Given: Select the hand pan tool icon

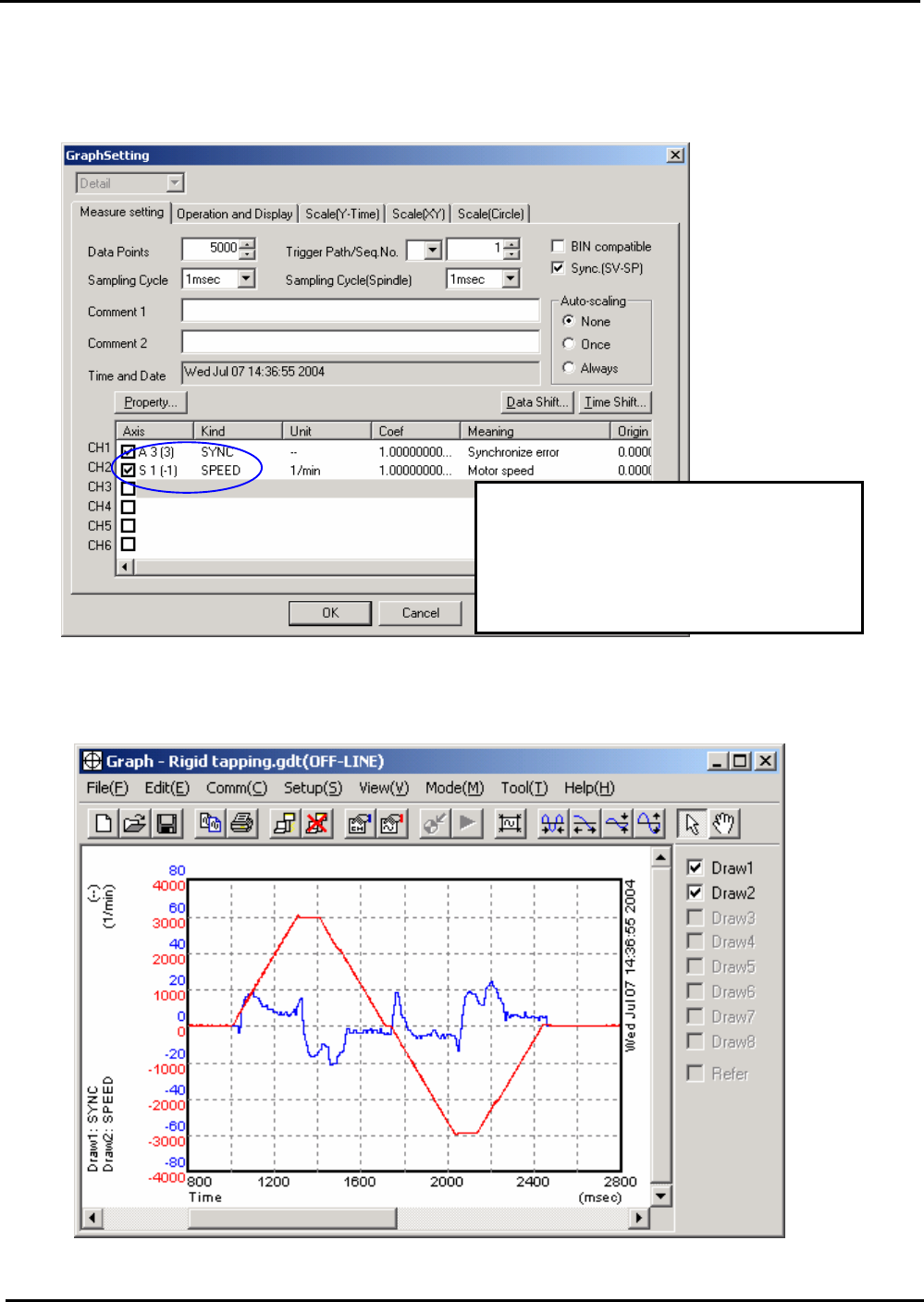Looking at the screenshot, I should [x=724, y=823].
